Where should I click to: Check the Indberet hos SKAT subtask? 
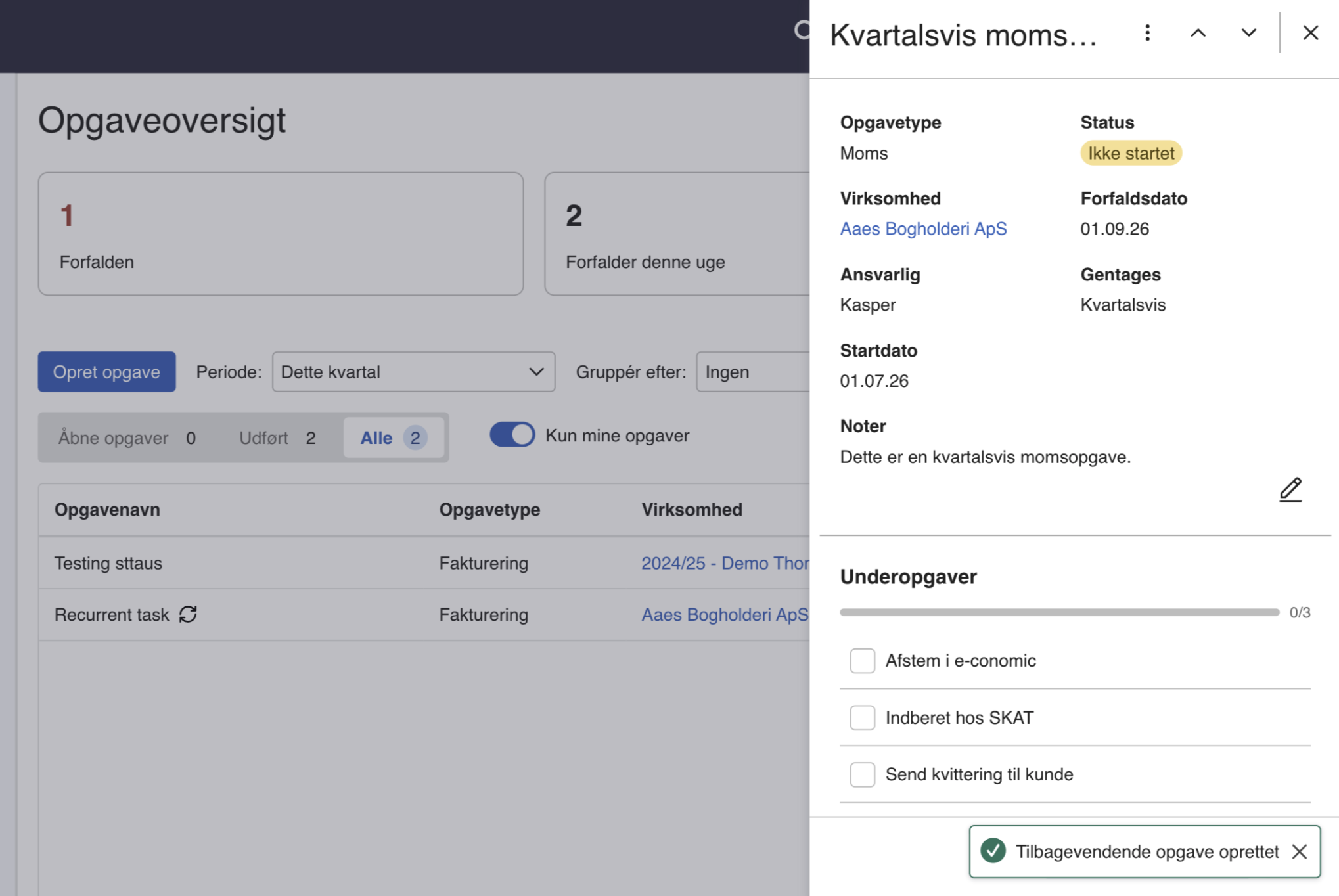(862, 717)
